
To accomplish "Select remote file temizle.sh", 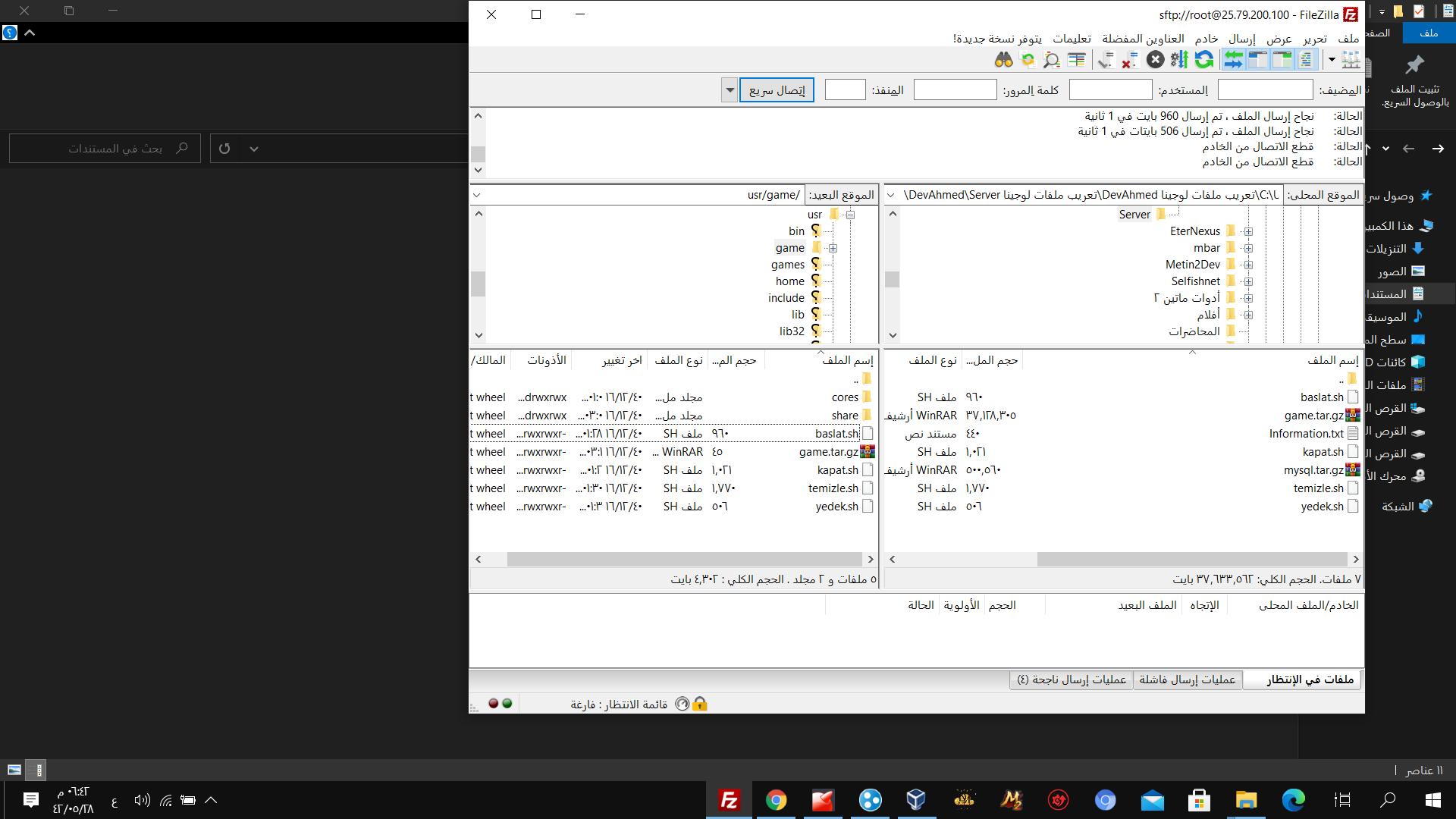I will point(833,488).
